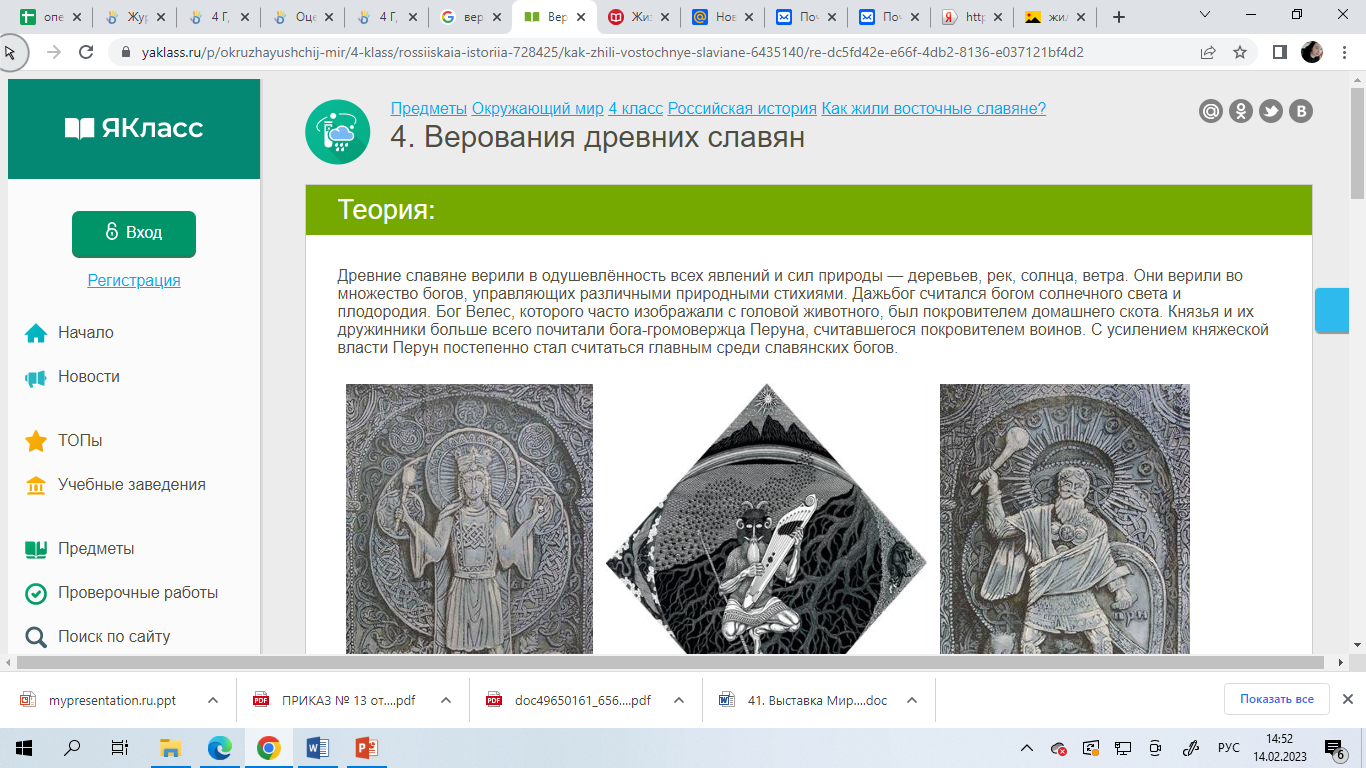Toggle the browser side panel icon
This screenshot has width=1366, height=768.
pyautogui.click(x=1279, y=52)
